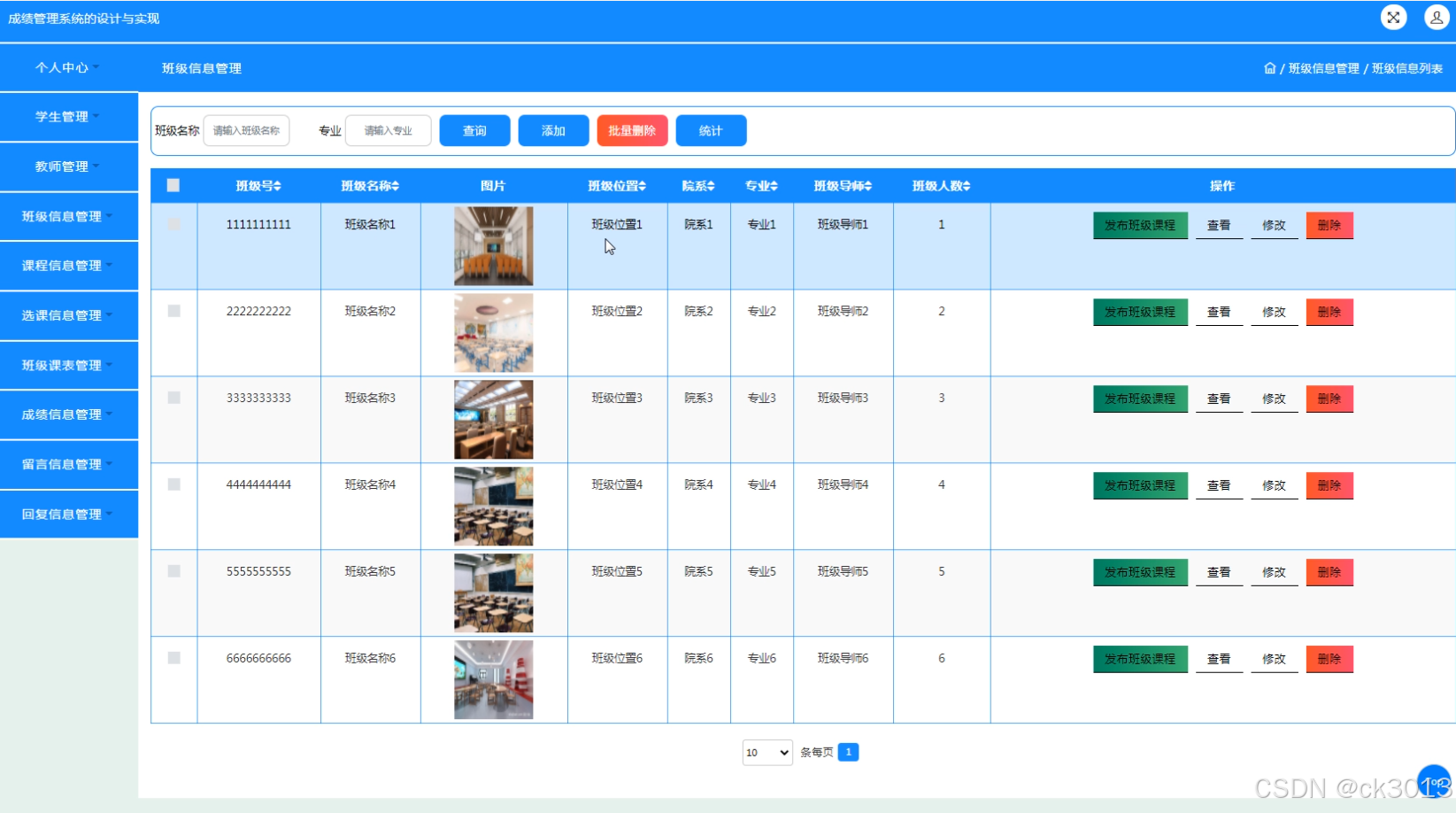Expand the 成绩信息管理 sidebar menu
The width and height of the screenshot is (1456, 813).
[68, 414]
